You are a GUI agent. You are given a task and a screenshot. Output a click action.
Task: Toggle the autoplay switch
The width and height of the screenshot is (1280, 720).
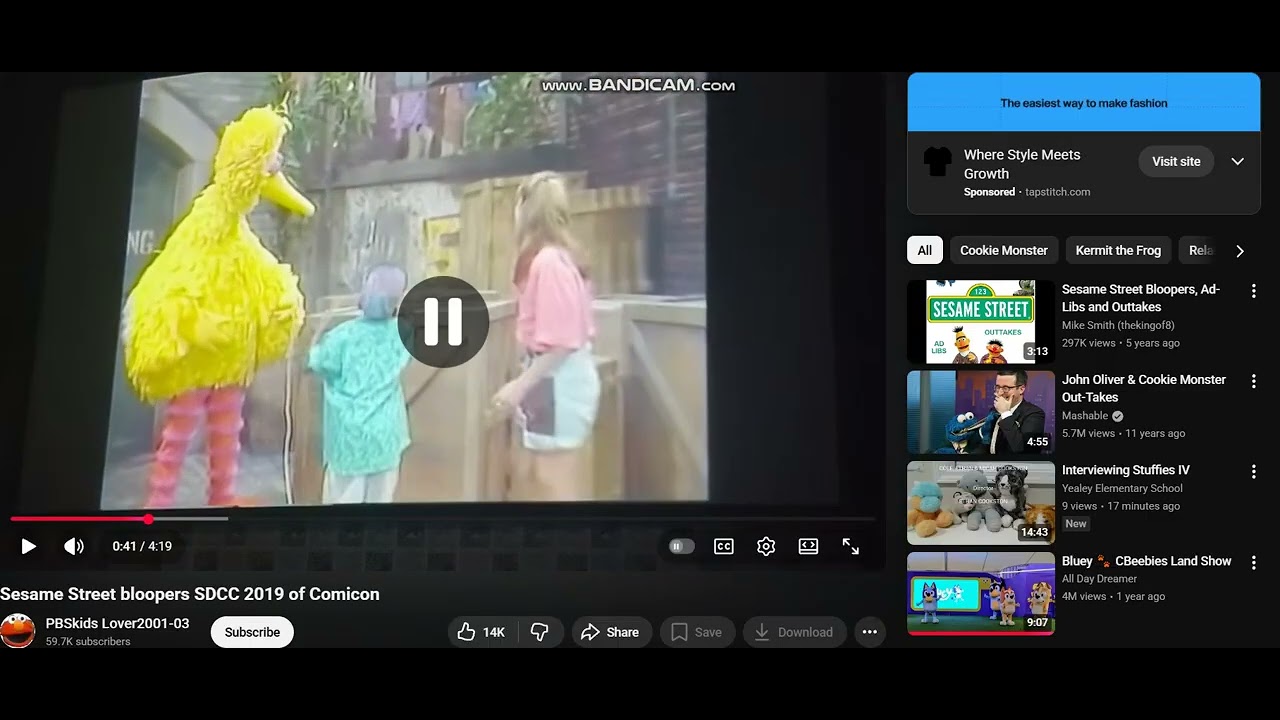click(x=681, y=546)
